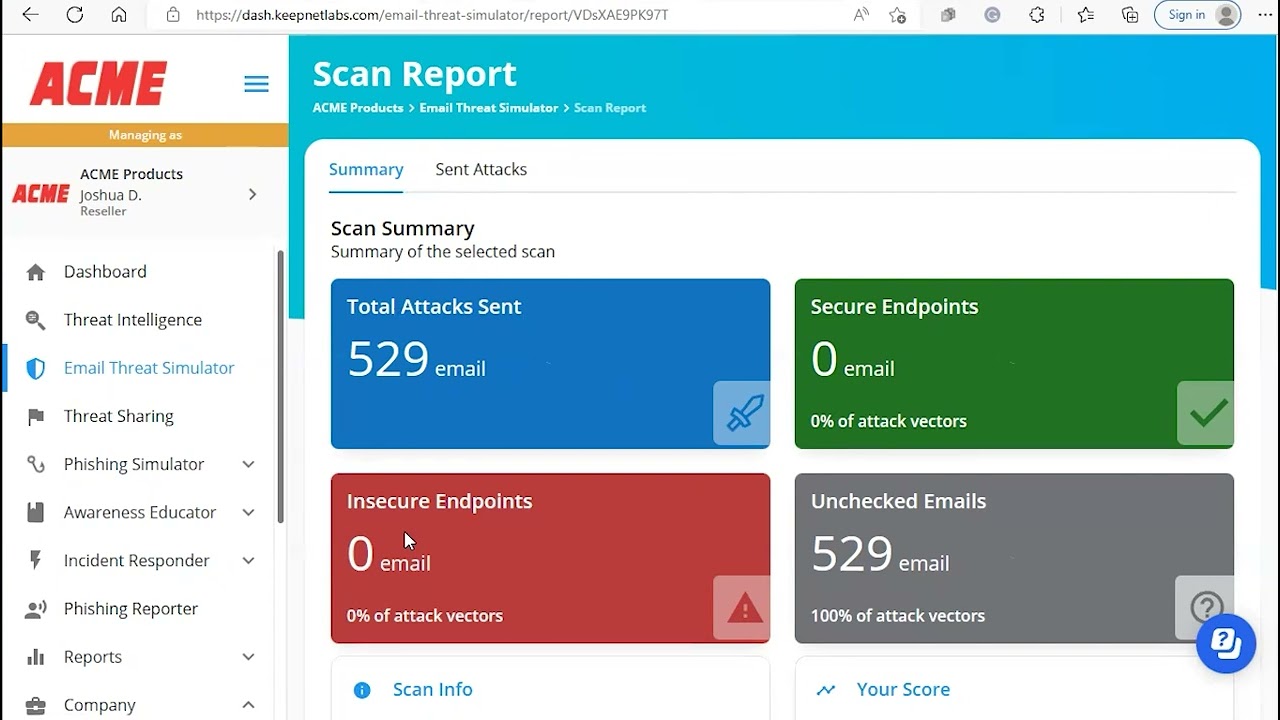Screen dimensions: 1280x720
Task: Click the Secure Endpoints card
Action: [x=1014, y=364]
